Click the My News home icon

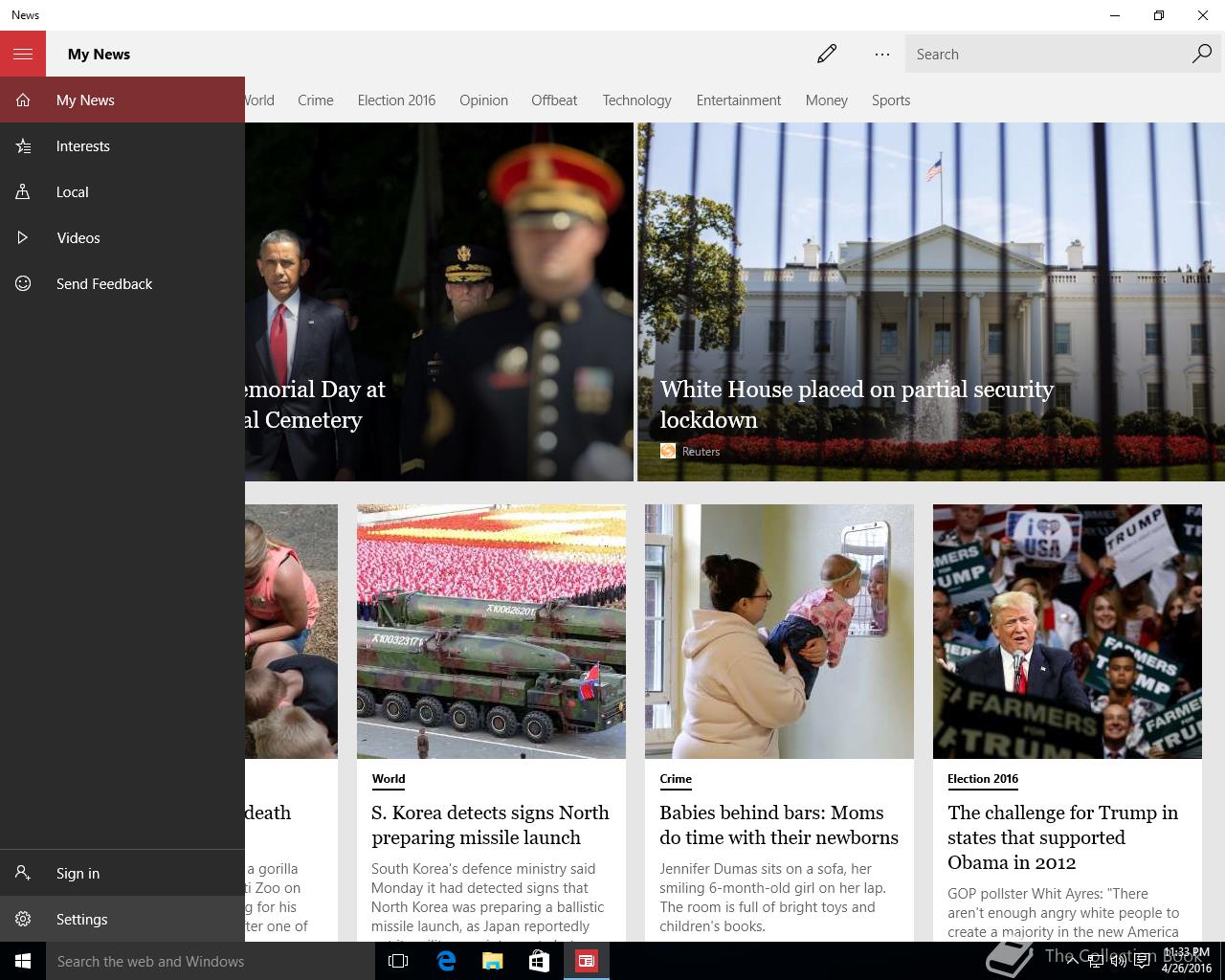coord(23,100)
